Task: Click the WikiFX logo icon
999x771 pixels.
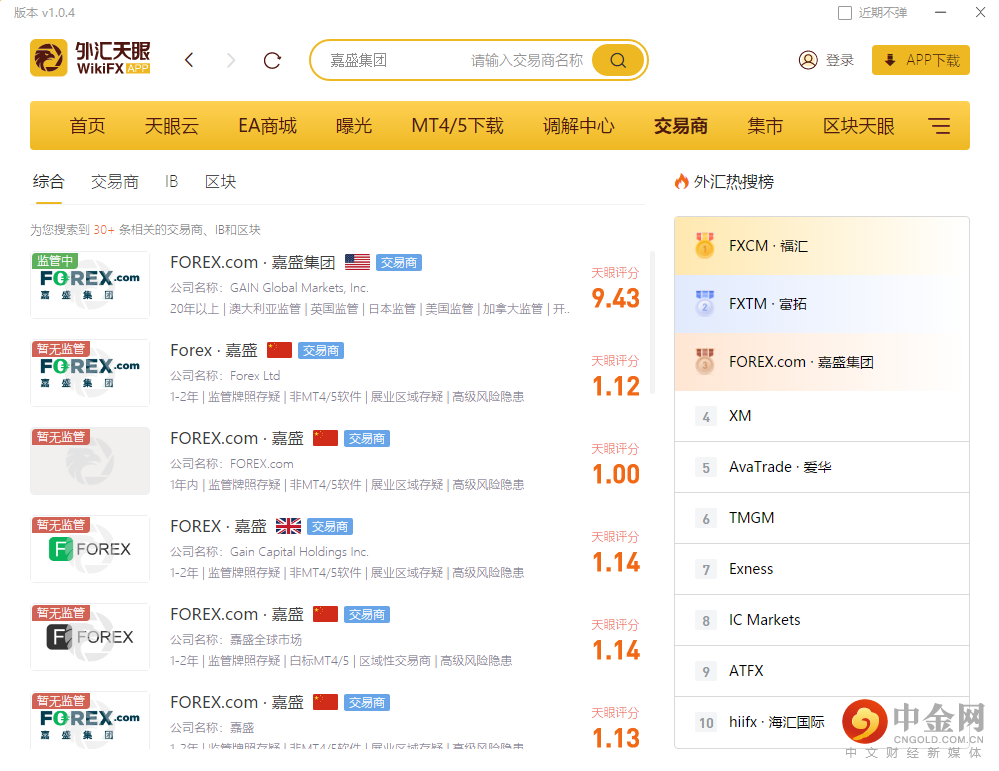Action: [48, 59]
